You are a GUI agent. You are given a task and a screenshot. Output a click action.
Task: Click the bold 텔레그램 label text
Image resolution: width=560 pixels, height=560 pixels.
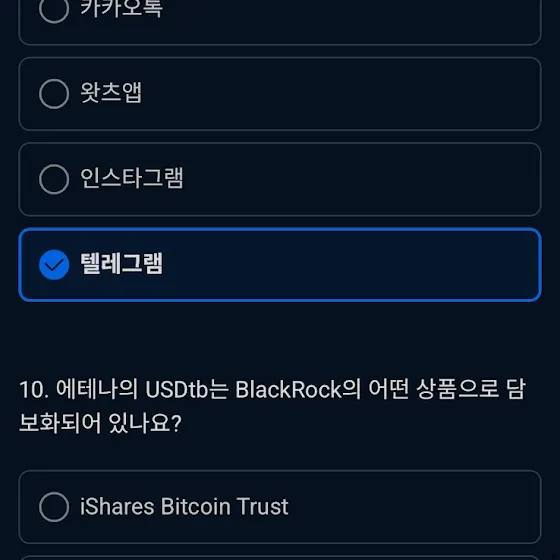121,264
